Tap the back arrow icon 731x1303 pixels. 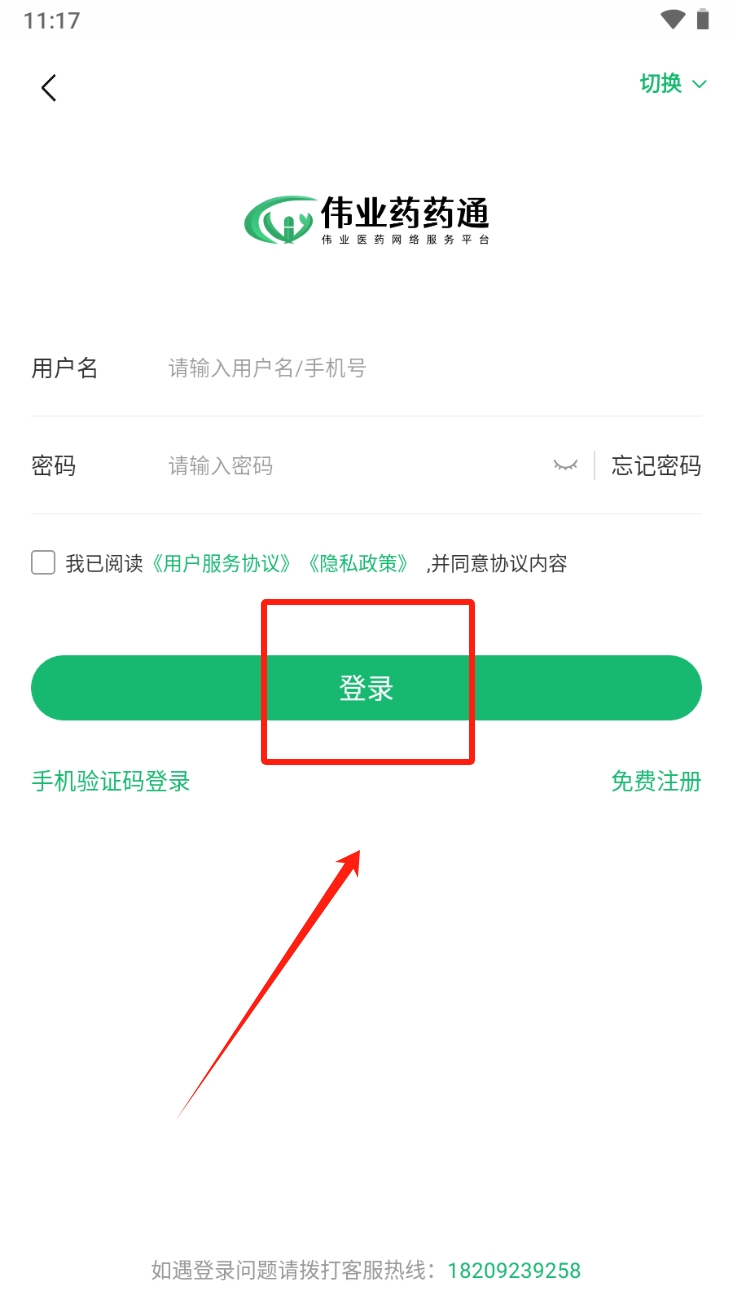[48, 87]
